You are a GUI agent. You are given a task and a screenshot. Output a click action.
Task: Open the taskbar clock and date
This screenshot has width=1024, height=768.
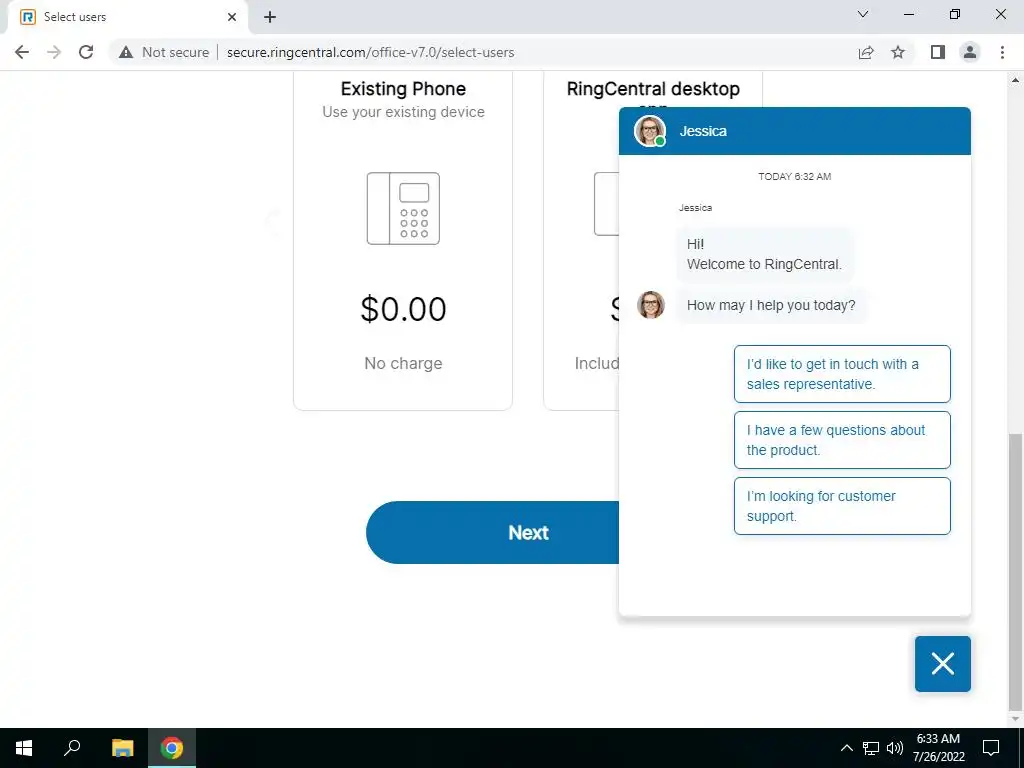coord(938,748)
